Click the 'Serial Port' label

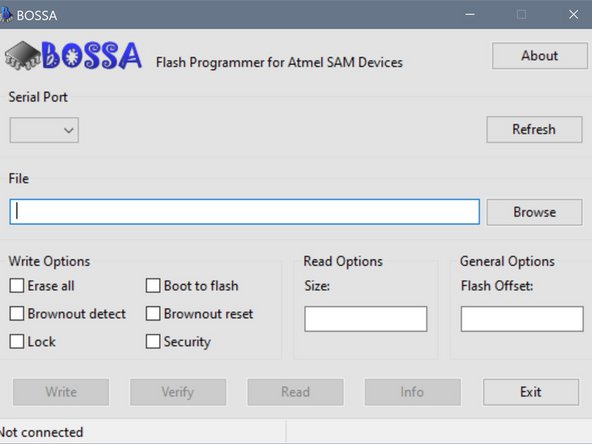tap(38, 97)
